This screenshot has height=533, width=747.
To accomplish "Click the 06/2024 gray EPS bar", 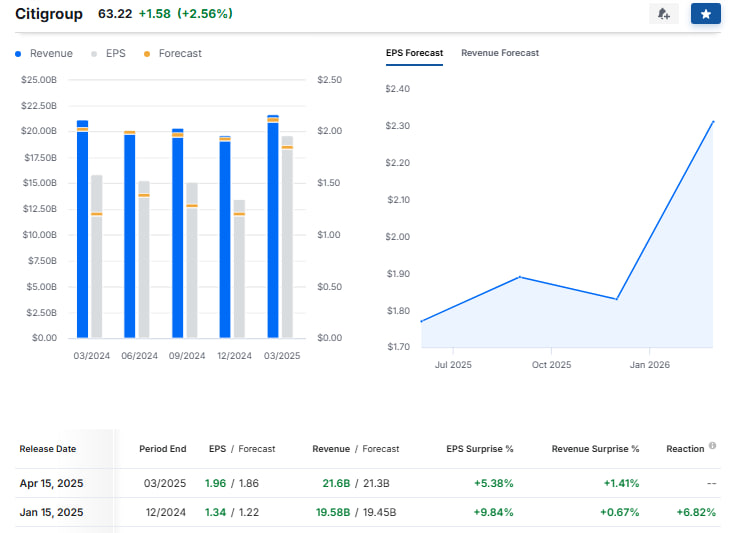I will [x=144, y=259].
